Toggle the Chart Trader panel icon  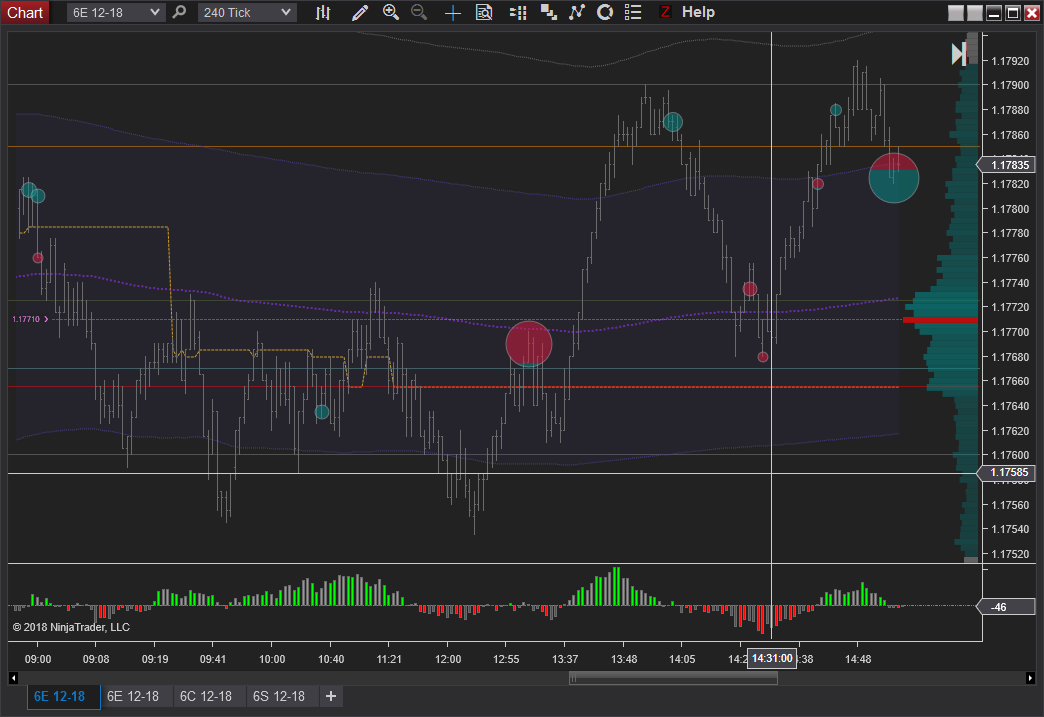coord(517,12)
